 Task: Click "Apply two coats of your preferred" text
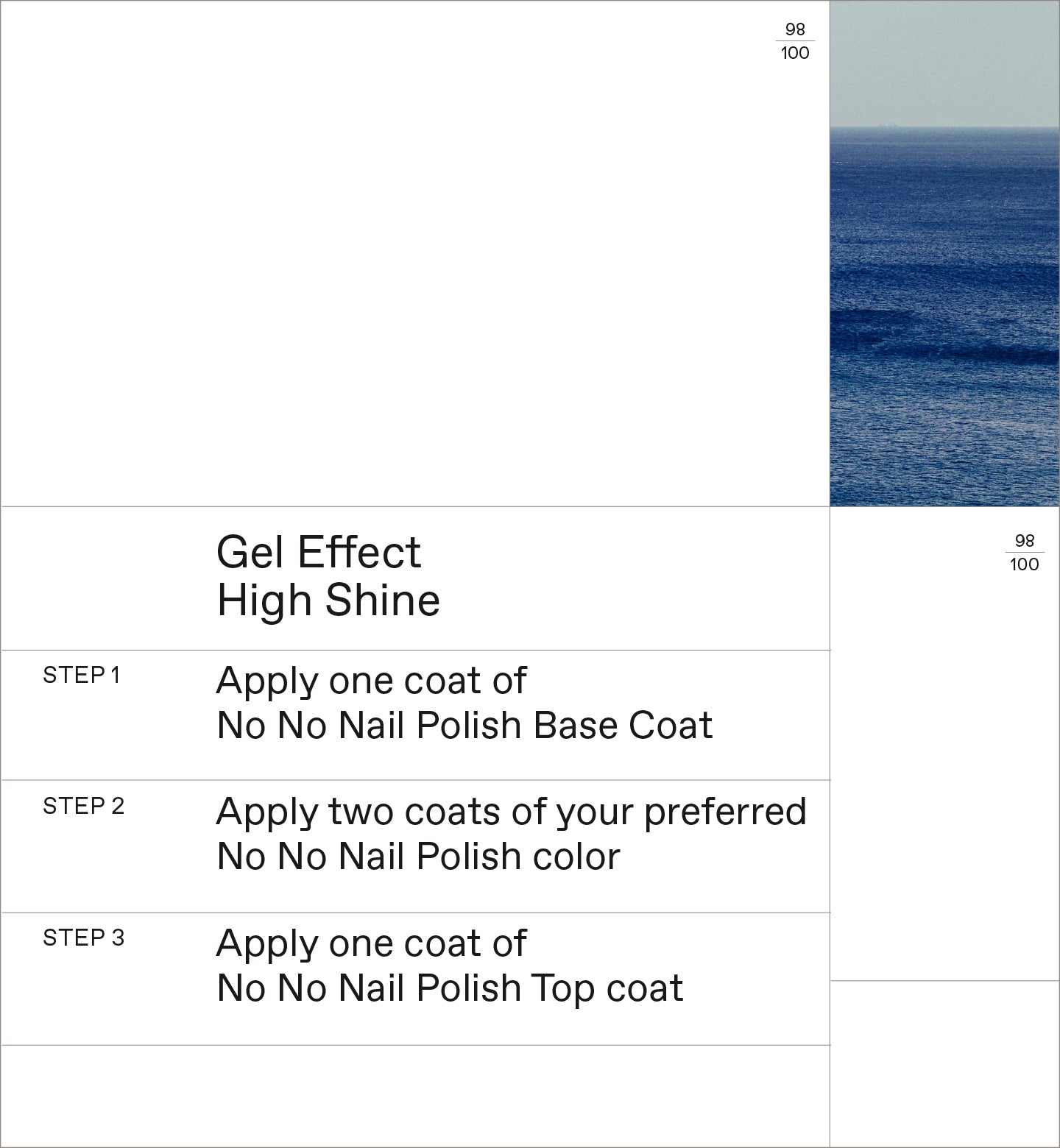(511, 812)
